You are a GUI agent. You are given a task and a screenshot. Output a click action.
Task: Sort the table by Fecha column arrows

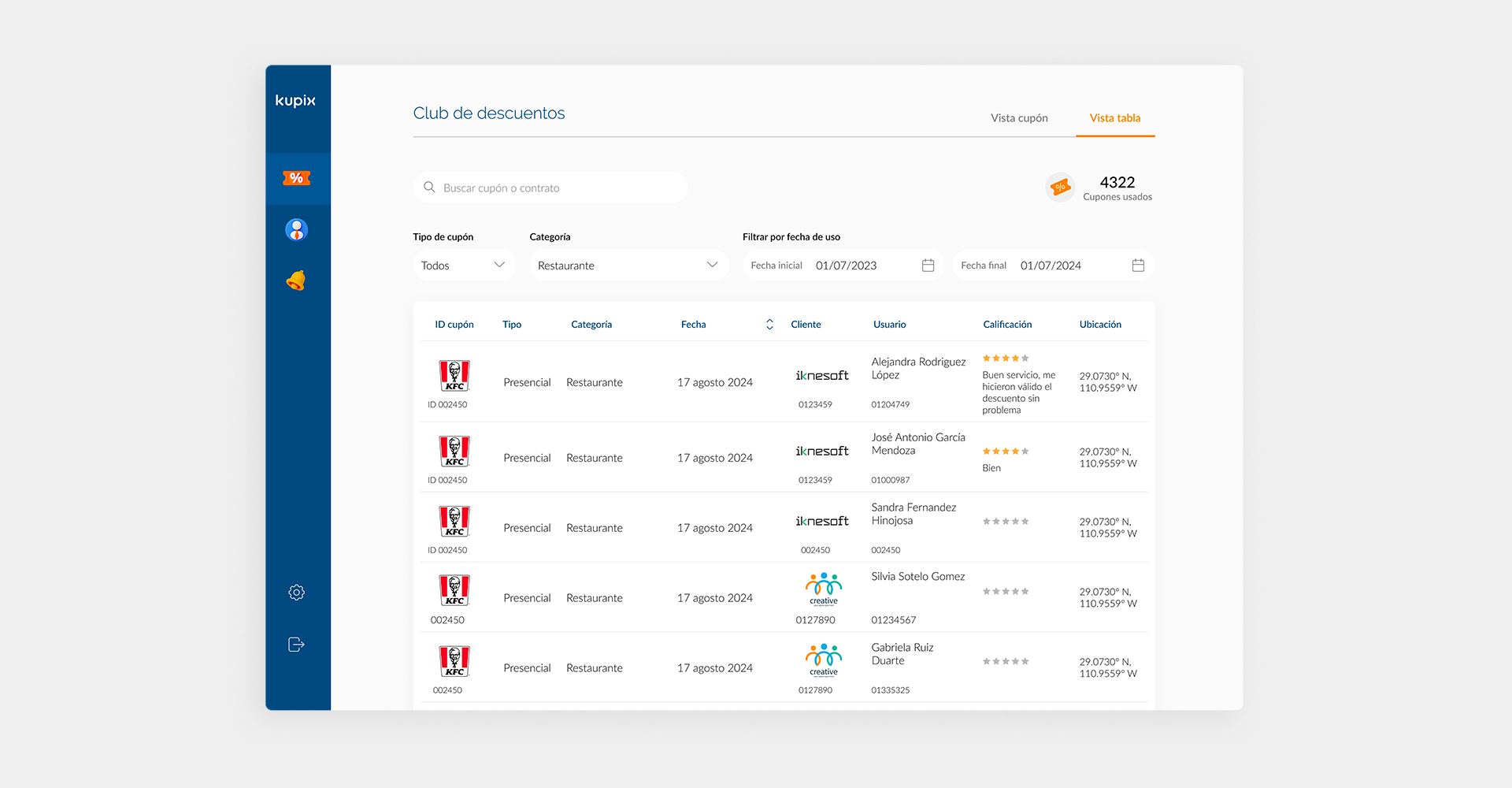(x=769, y=325)
